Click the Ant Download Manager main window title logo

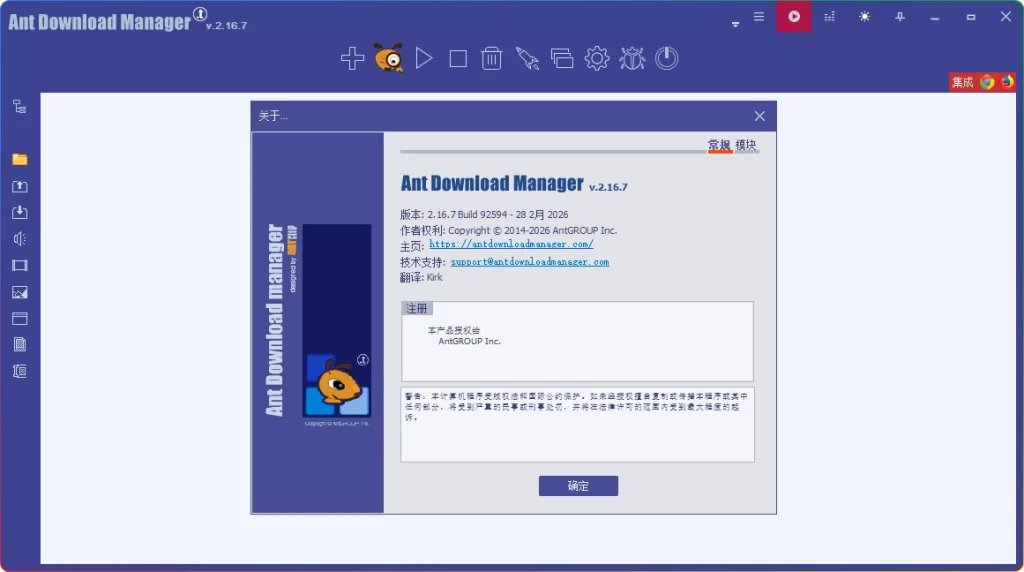tap(99, 22)
